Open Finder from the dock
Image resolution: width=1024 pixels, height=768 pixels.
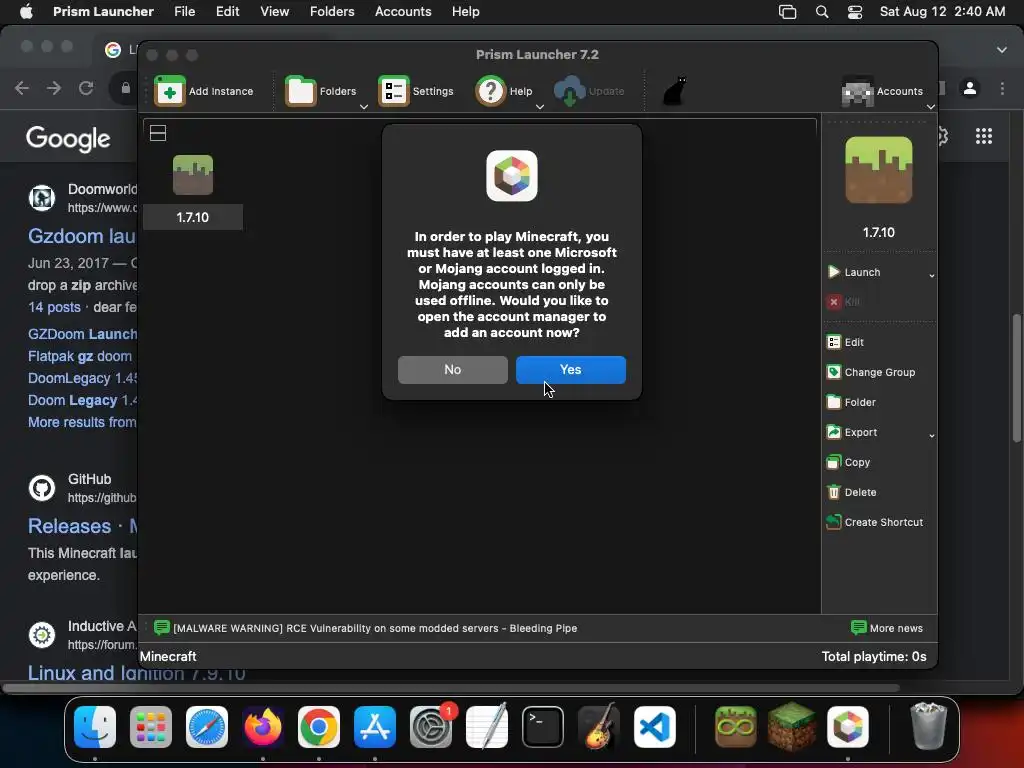(x=95, y=727)
